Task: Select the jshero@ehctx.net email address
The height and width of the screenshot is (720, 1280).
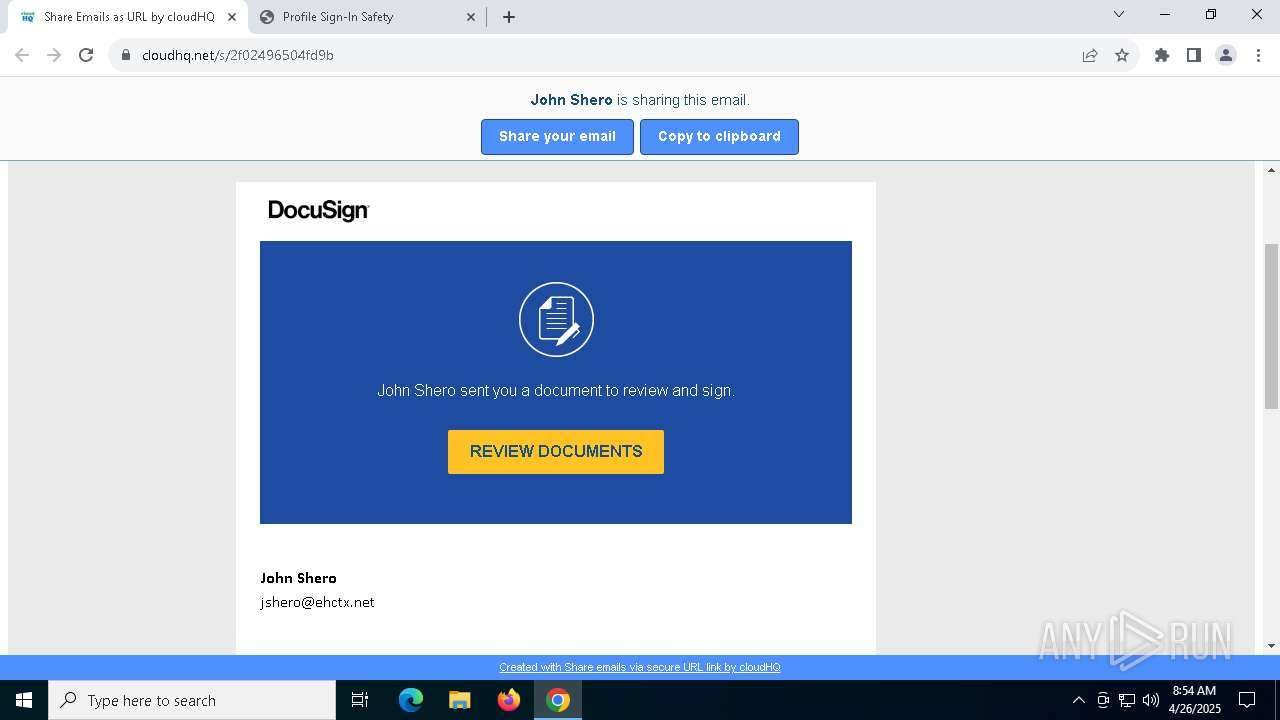Action: pyautogui.click(x=317, y=602)
